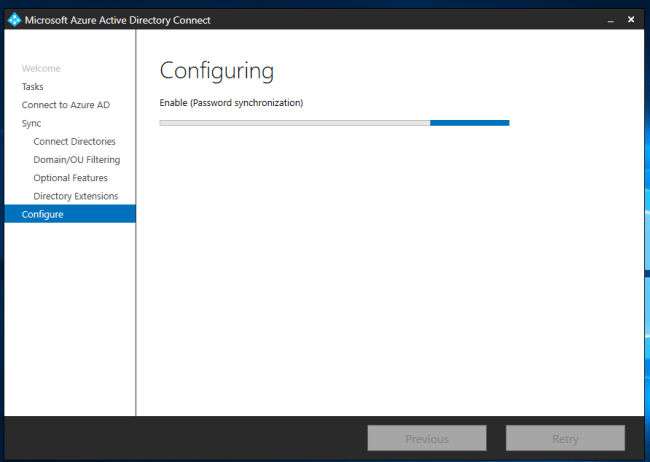Viewport: 650px width, 462px height.
Task: Click the configuration progress bar
Action: (x=335, y=123)
